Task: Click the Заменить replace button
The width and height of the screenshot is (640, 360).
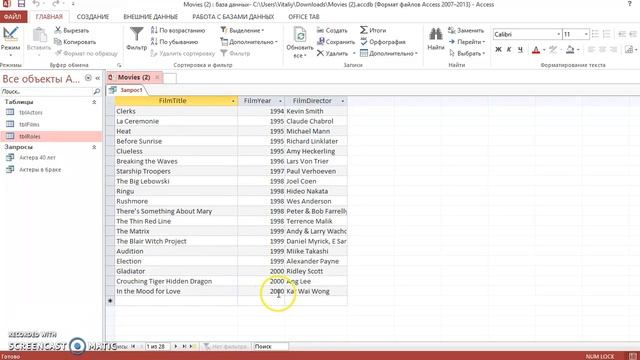Action: click(x=466, y=30)
